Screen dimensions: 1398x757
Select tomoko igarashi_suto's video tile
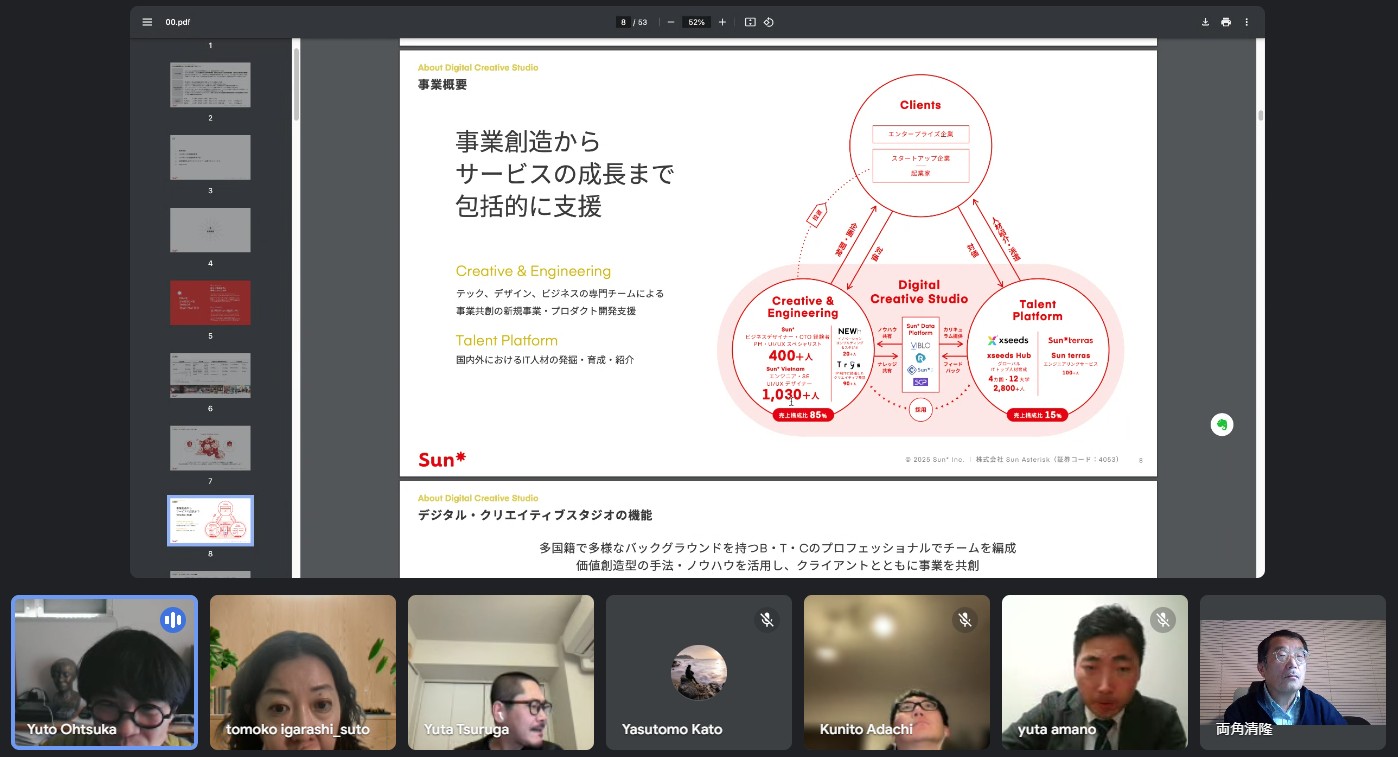[x=303, y=672]
